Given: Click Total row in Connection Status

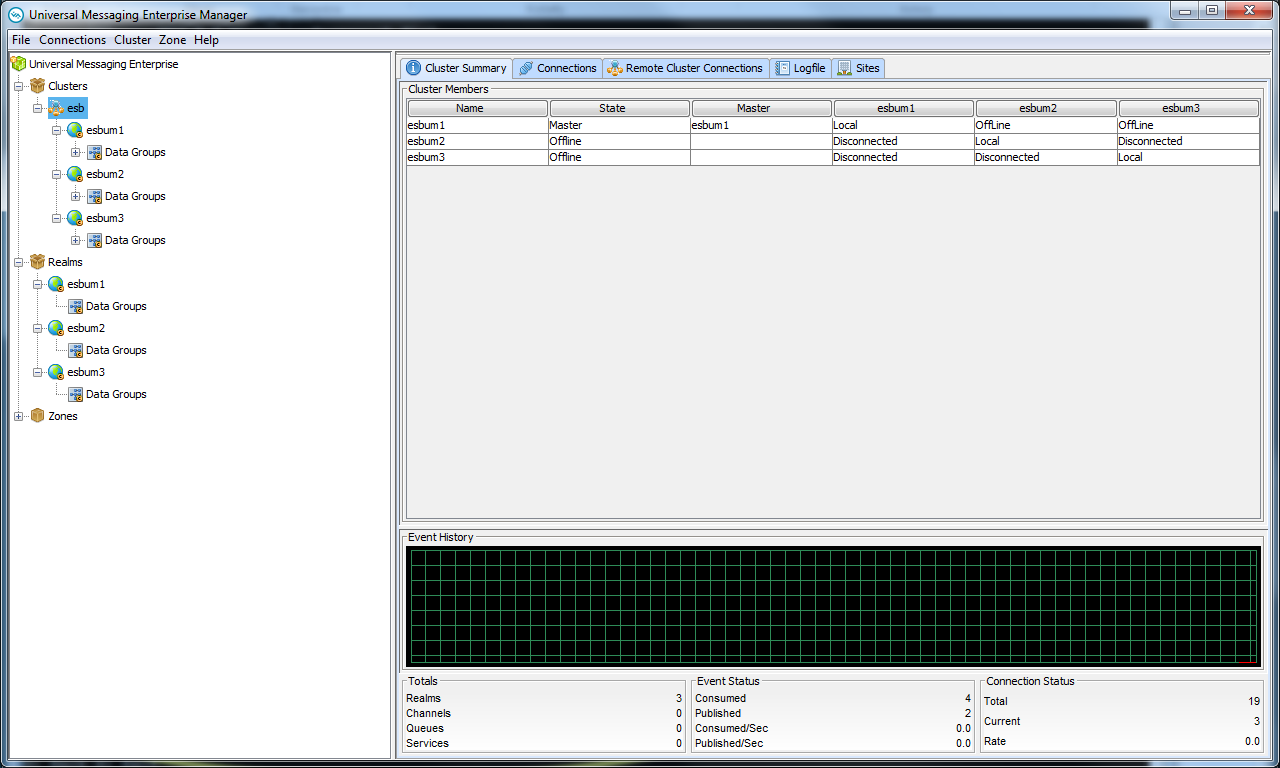Looking at the screenshot, I should 1122,701.
